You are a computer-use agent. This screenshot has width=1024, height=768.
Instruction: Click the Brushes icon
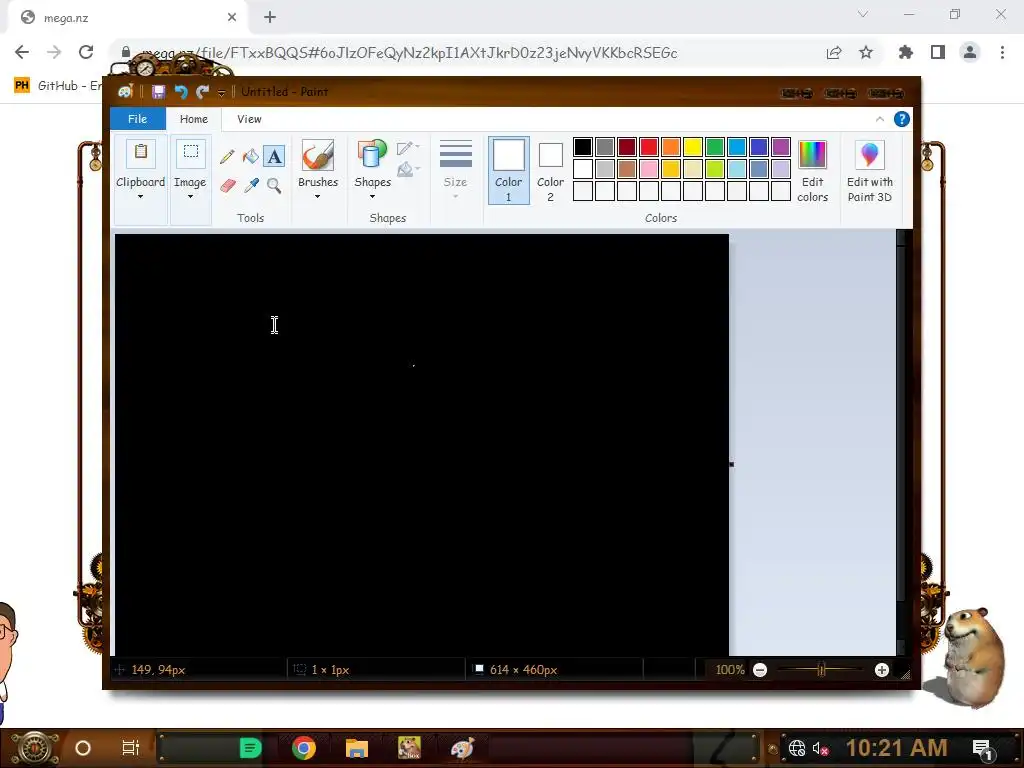pos(318,155)
